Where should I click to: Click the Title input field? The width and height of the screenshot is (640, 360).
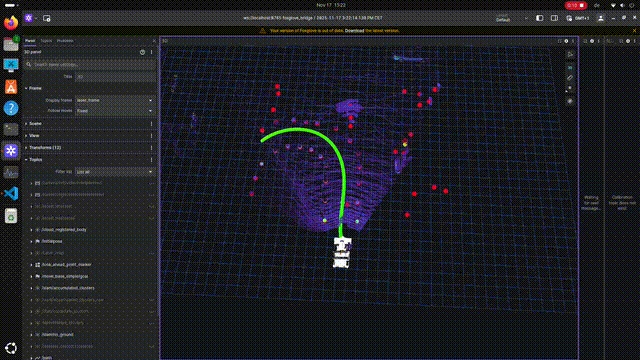tap(115, 77)
